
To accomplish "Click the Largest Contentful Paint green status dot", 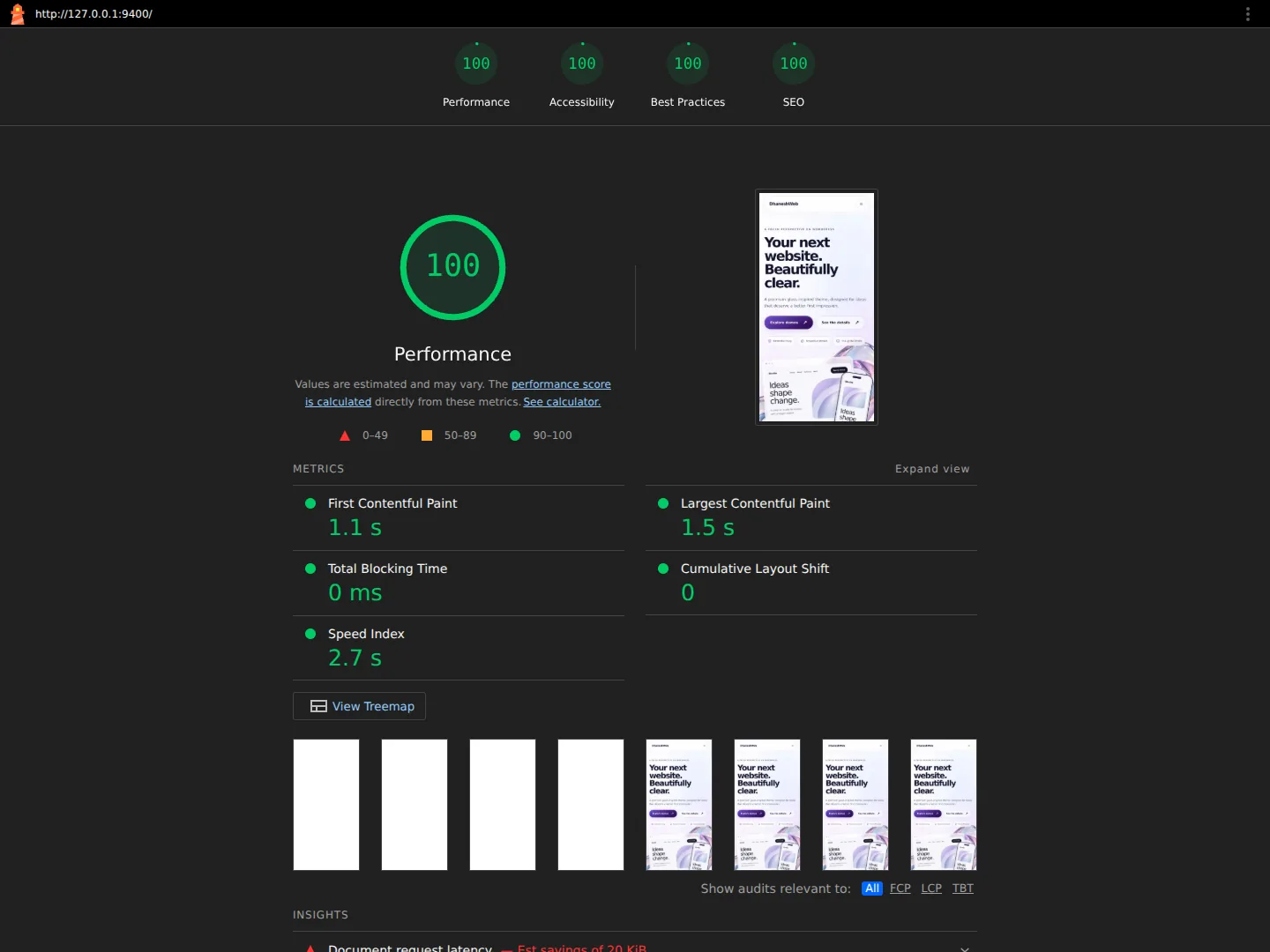I will (663, 503).
